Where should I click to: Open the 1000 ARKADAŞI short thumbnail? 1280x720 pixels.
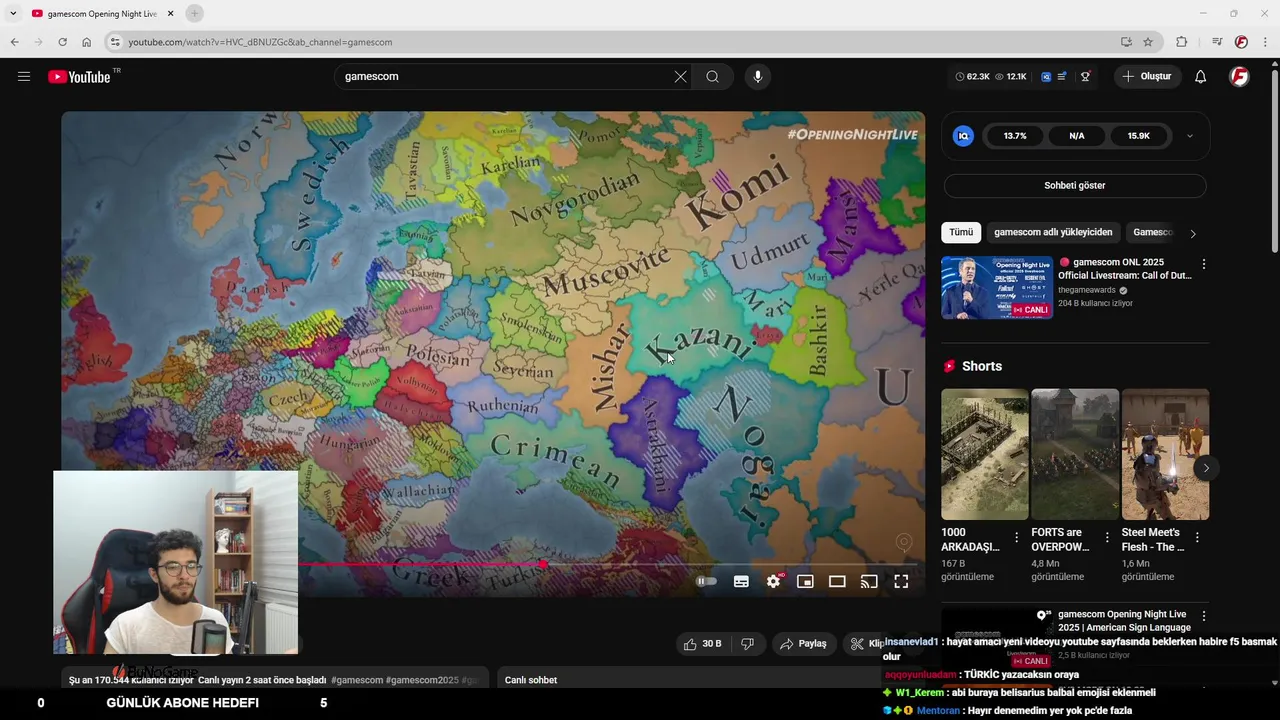[x=985, y=454]
